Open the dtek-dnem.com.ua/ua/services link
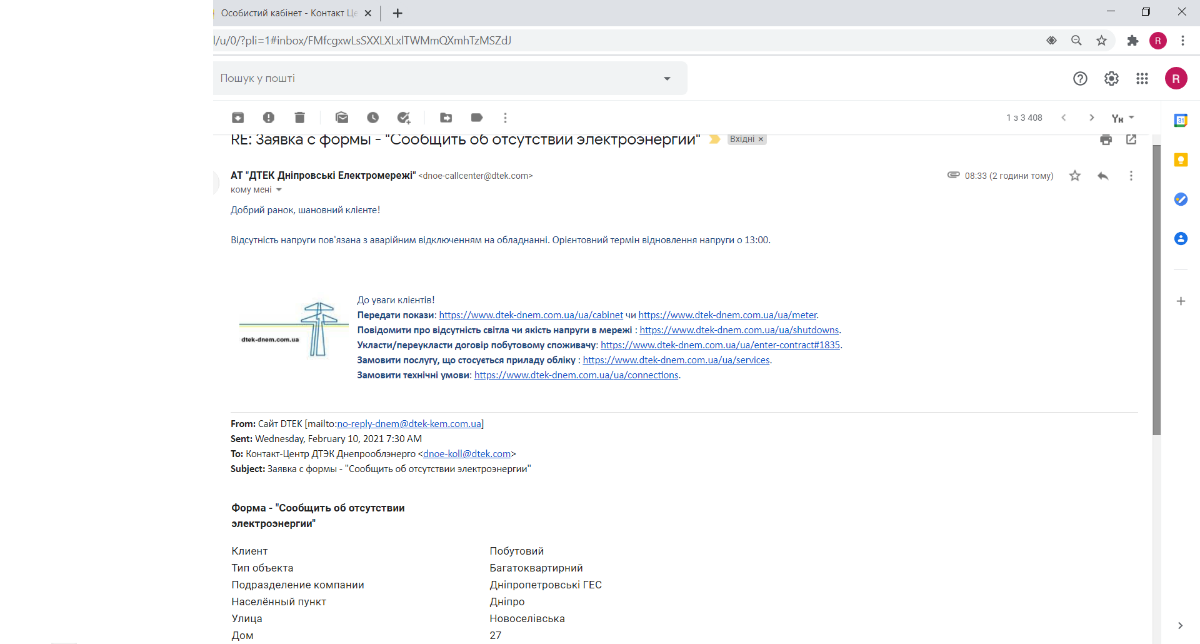The image size is (1200, 644). 676,360
